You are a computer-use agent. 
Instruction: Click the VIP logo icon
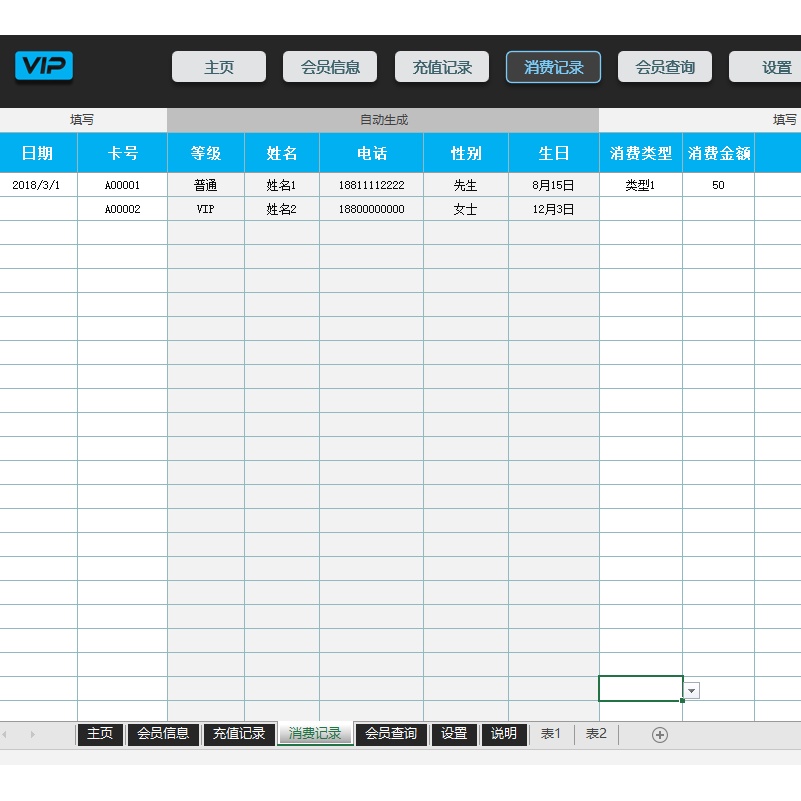[x=44, y=67]
